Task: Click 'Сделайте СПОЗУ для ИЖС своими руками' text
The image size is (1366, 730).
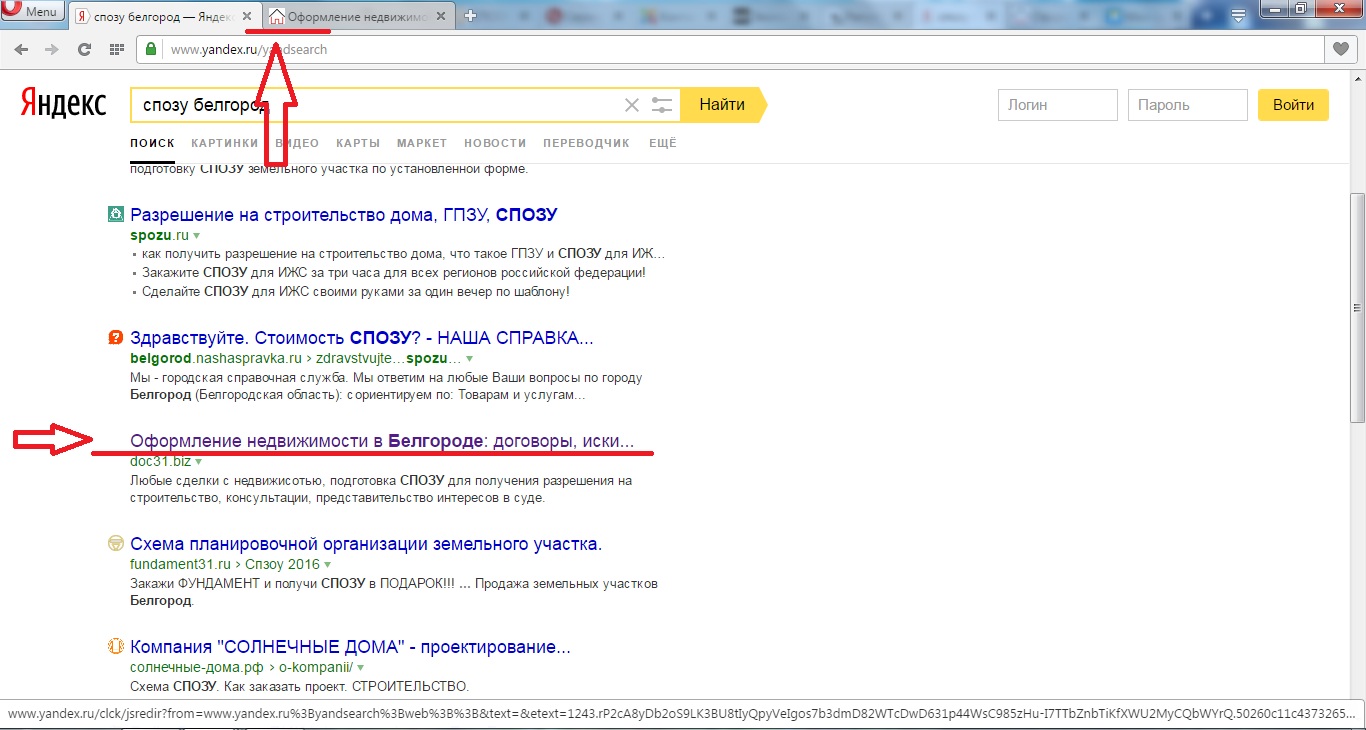Action: [356, 292]
